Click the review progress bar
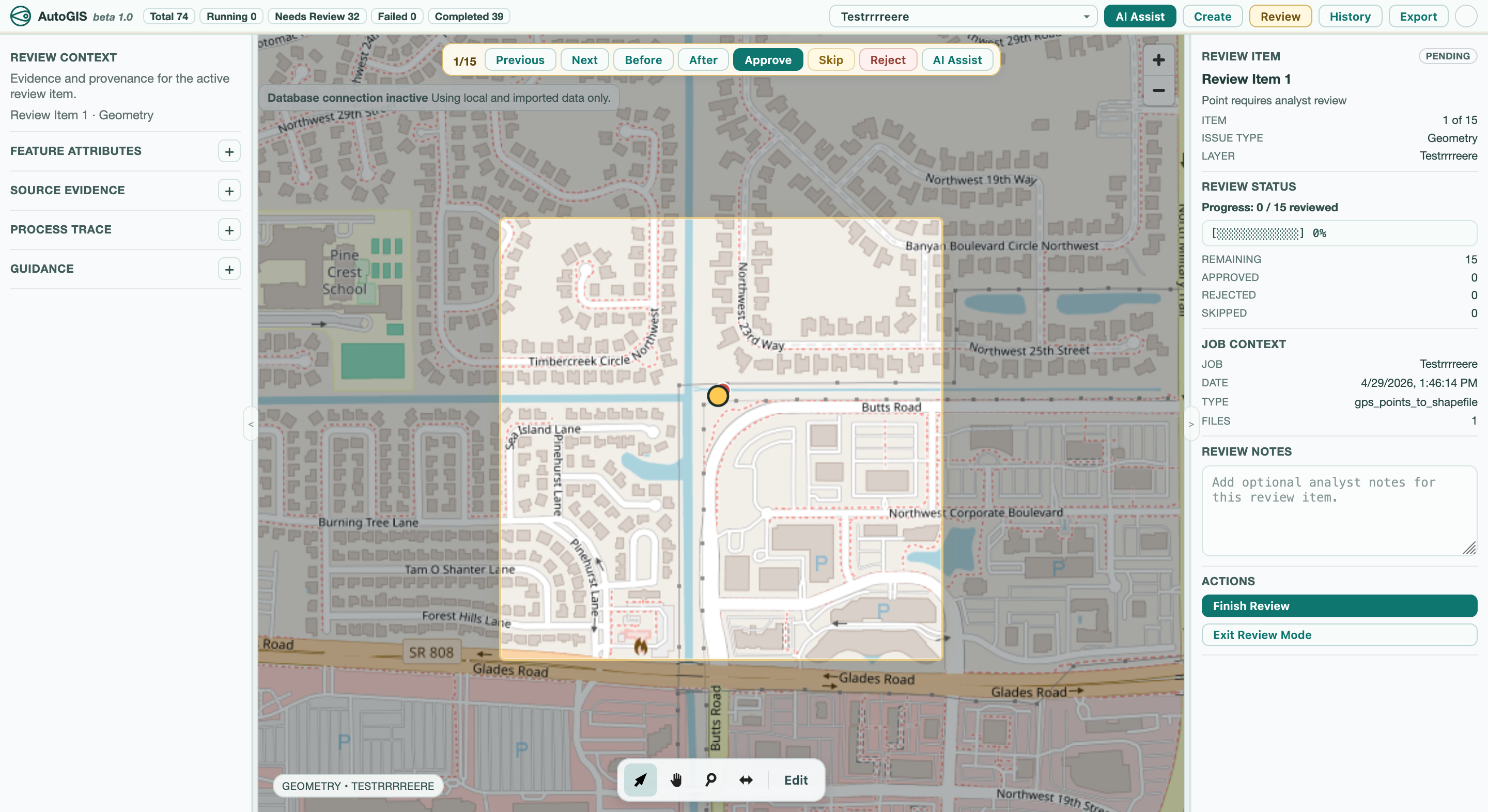 (1339, 233)
